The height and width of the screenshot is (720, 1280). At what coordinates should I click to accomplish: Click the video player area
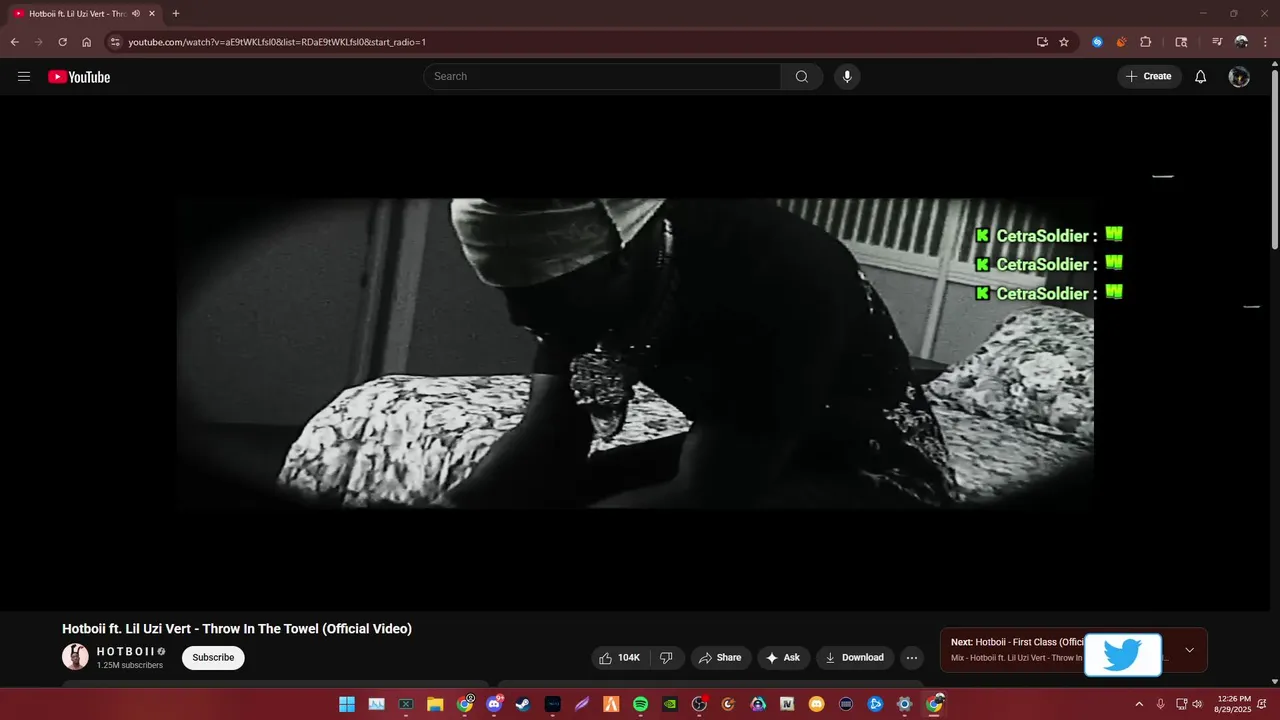click(635, 353)
